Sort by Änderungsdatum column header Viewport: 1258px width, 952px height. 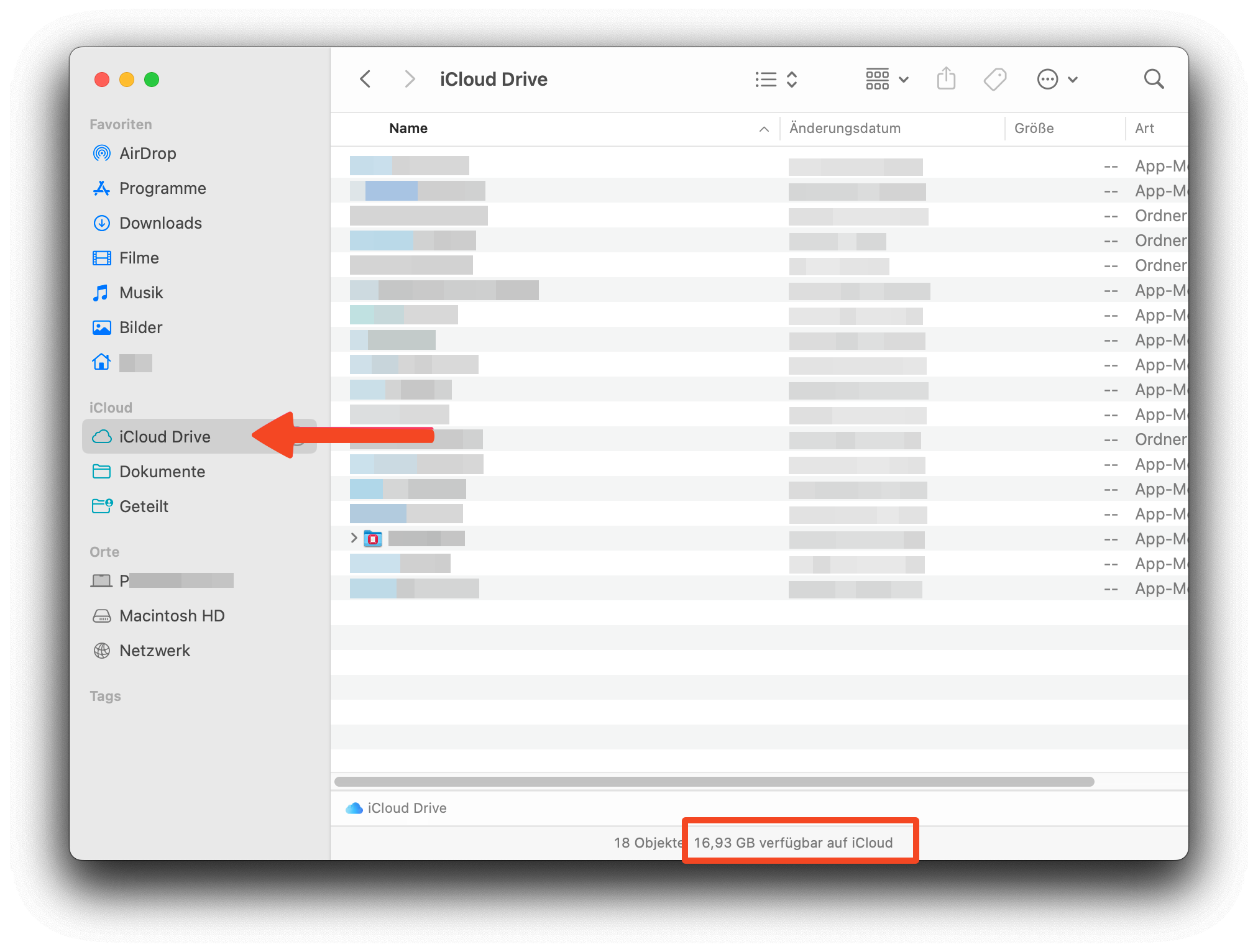pyautogui.click(x=845, y=129)
